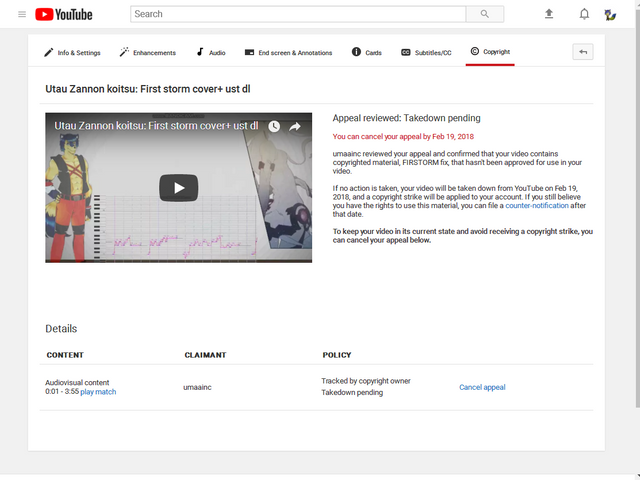640x480 pixels.
Task: Open the counter-notification link
Action: pyautogui.click(x=537, y=205)
